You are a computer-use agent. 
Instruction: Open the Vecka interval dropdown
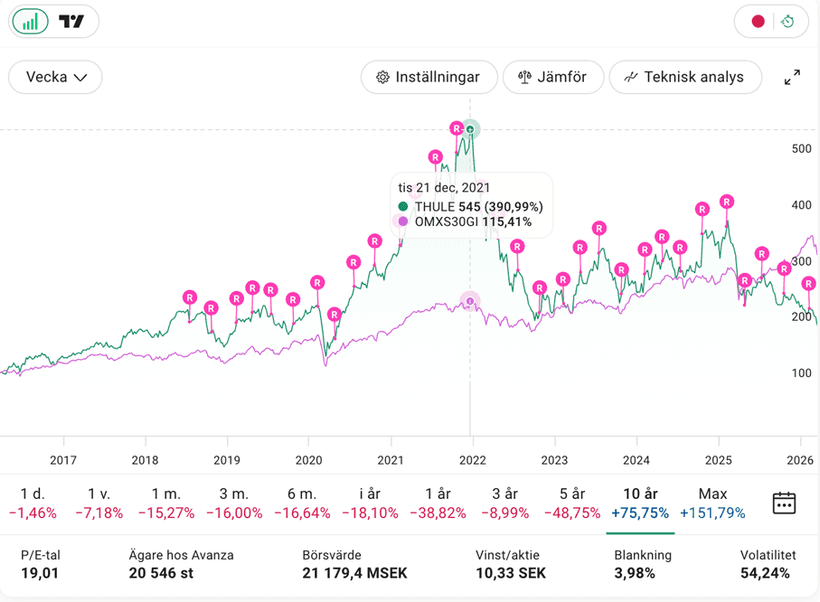(x=56, y=77)
